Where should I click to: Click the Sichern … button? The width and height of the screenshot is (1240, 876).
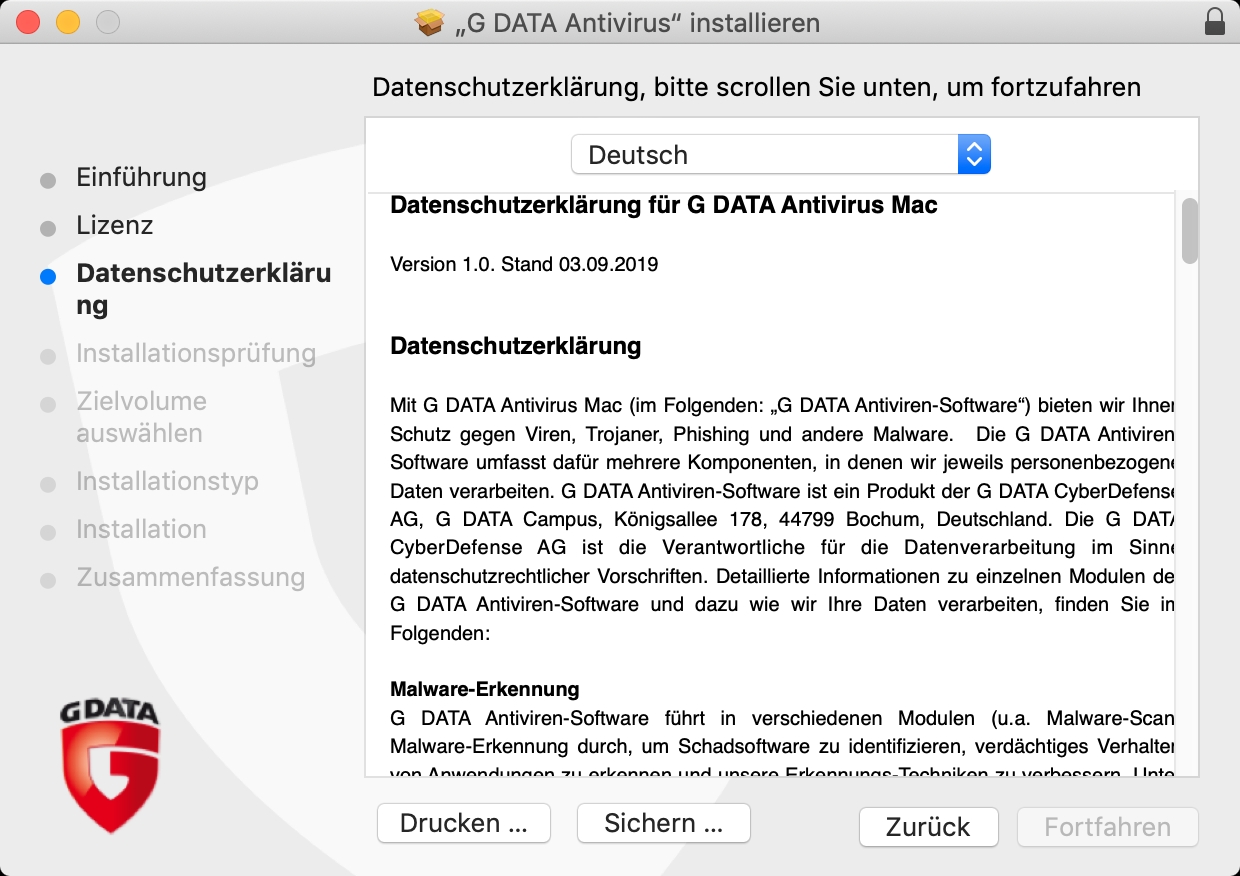click(664, 823)
